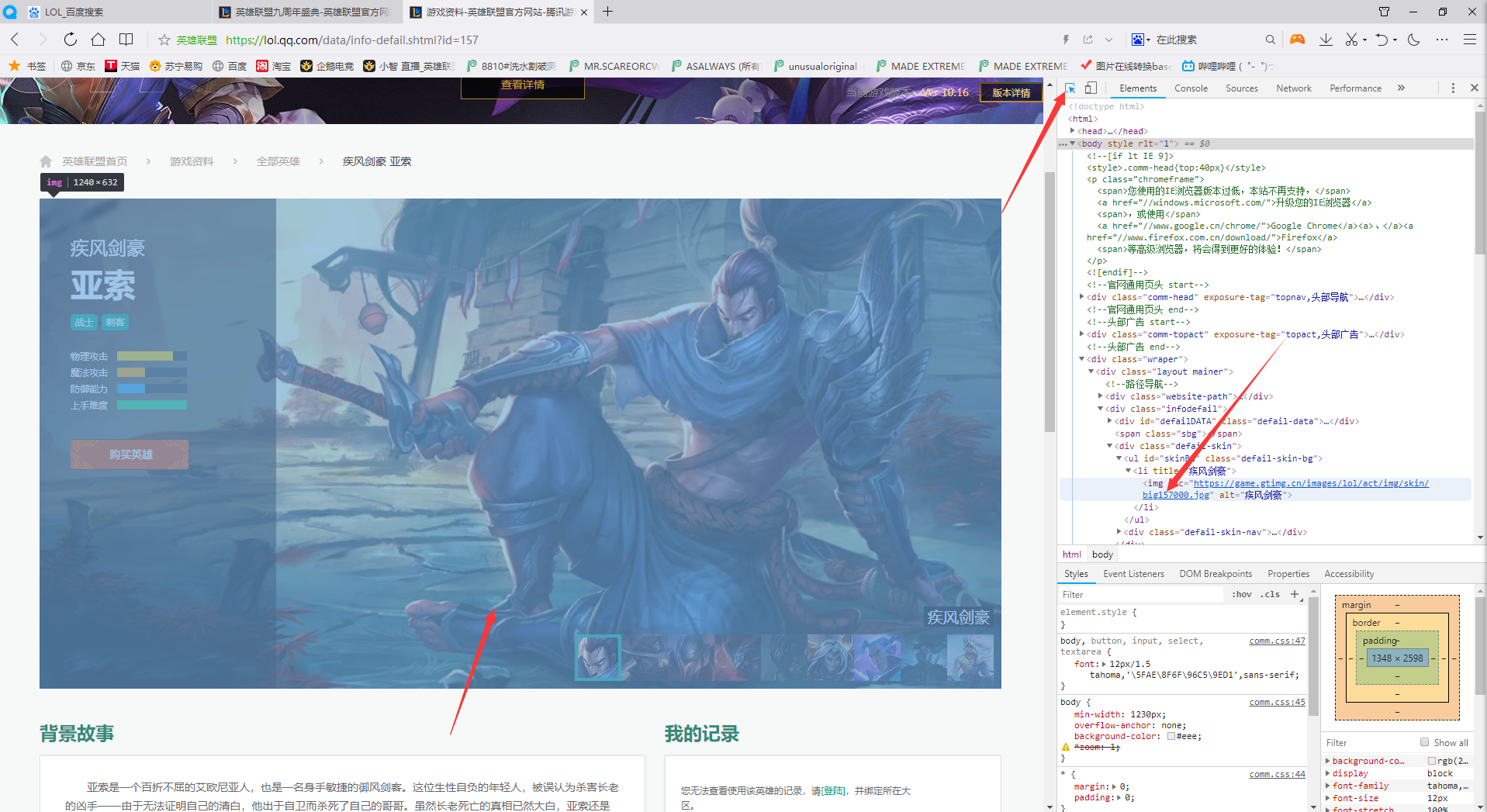Open a new browser tab
The height and width of the screenshot is (812, 1487).
608,12
